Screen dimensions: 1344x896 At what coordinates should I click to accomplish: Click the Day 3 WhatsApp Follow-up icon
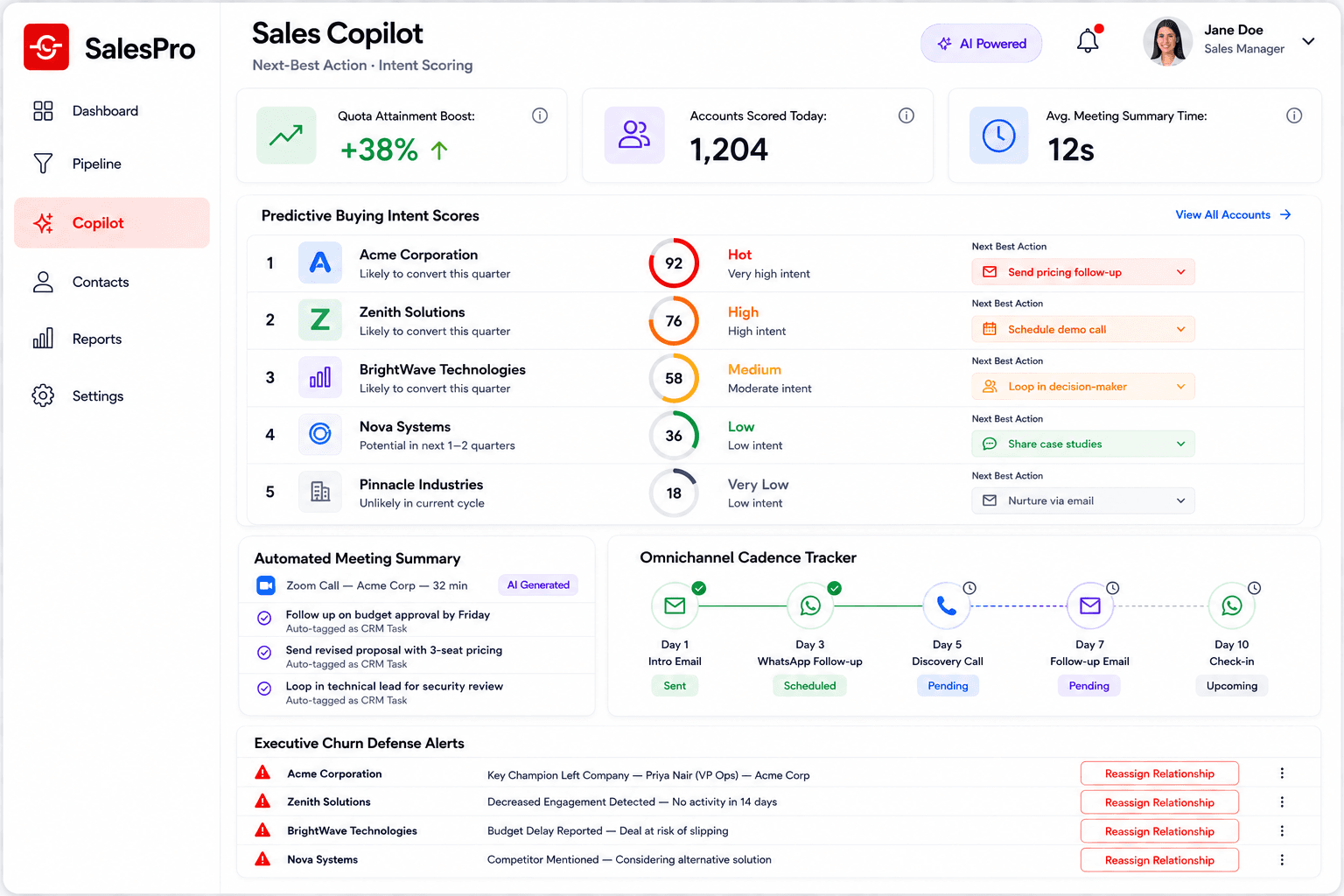[x=810, y=605]
